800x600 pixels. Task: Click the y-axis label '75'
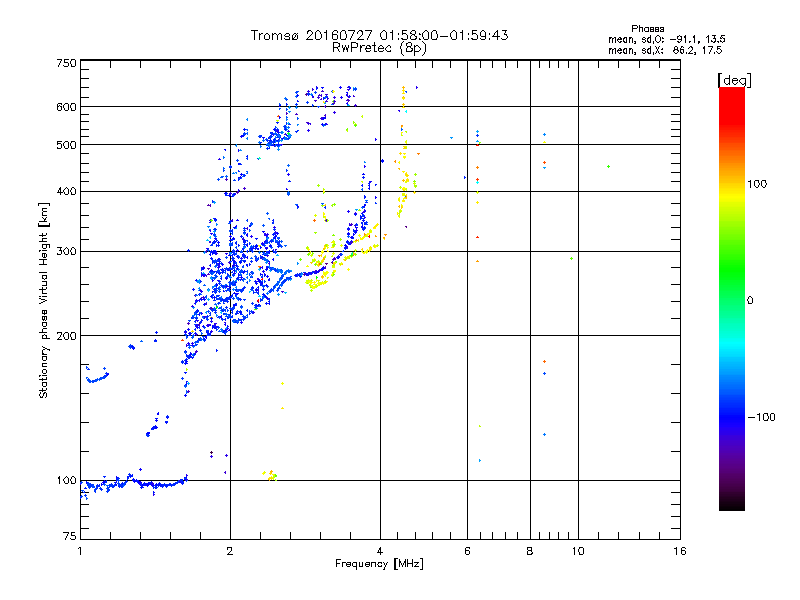[x=70, y=536]
